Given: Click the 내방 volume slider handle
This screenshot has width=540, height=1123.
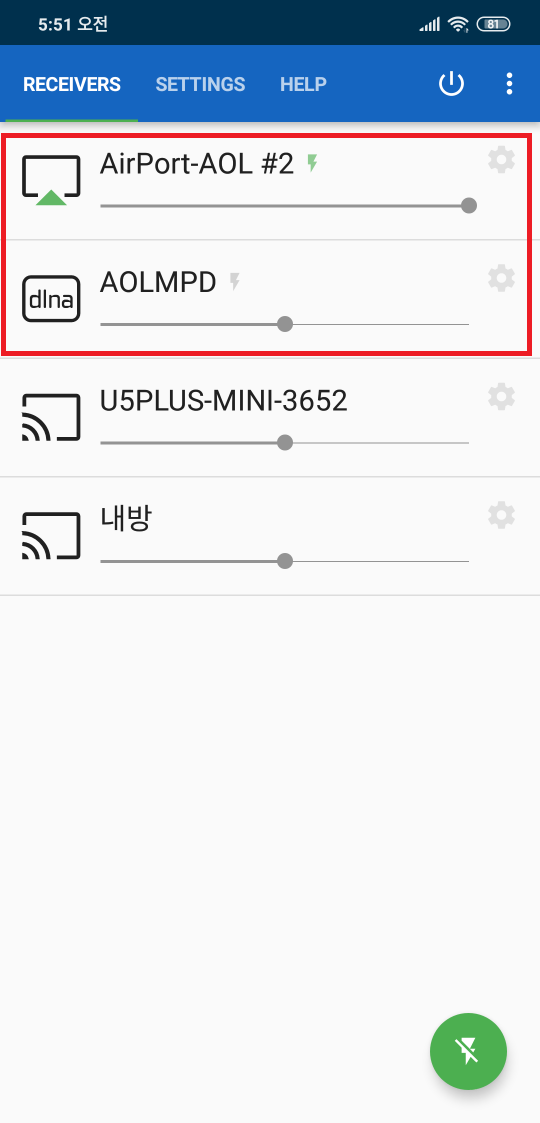Looking at the screenshot, I should click(x=285, y=561).
